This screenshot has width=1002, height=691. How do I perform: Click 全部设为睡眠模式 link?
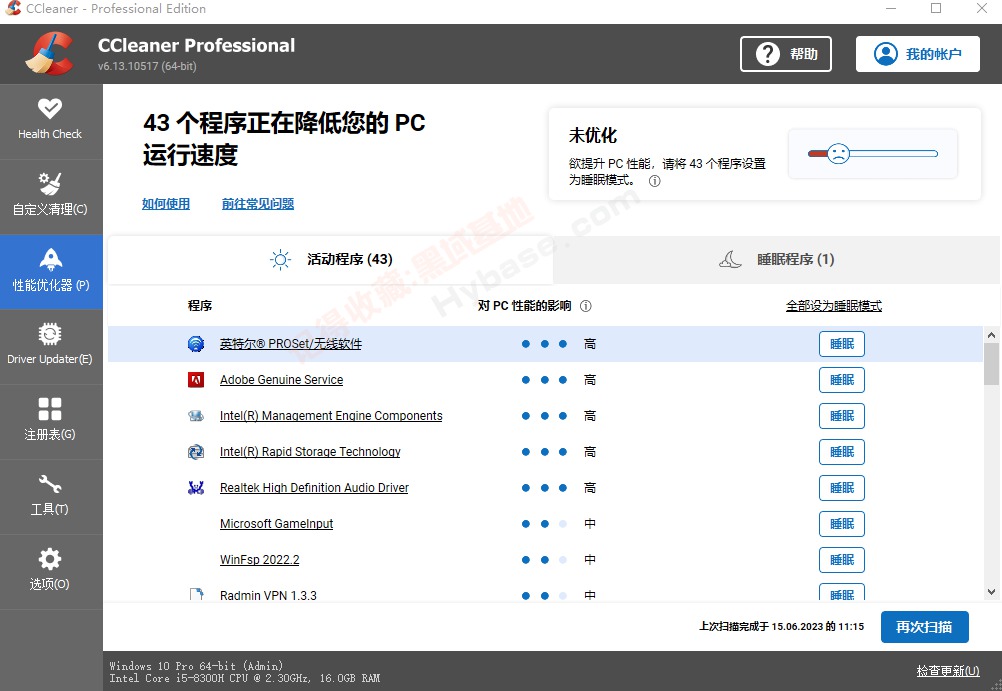(833, 306)
